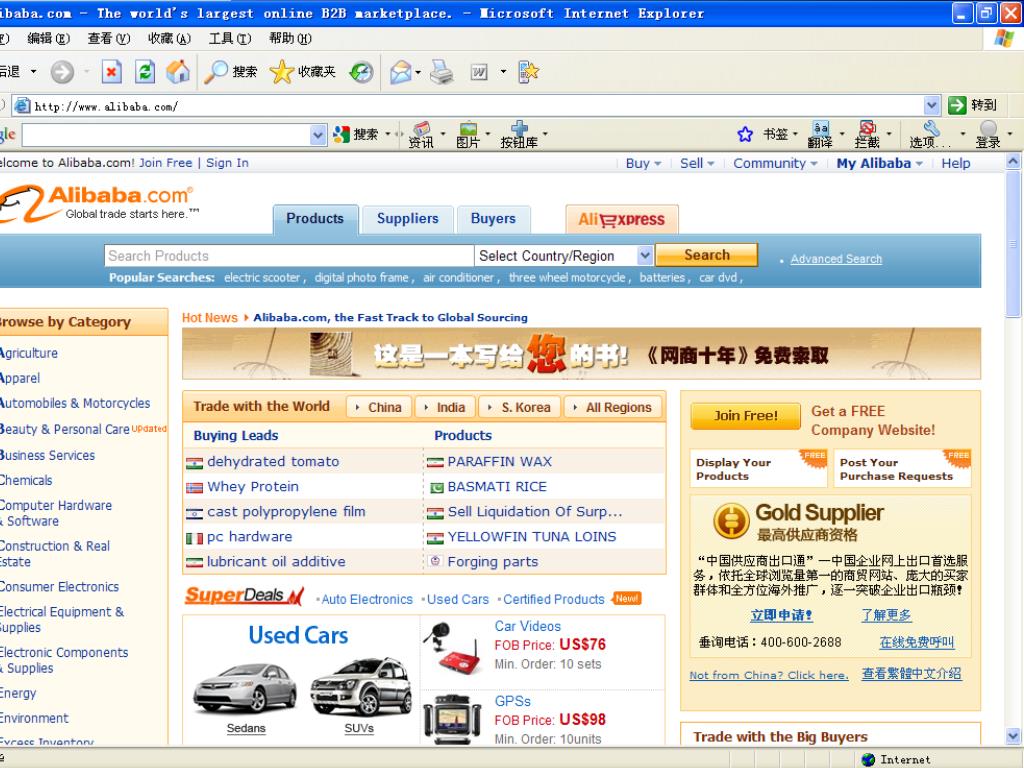Filter Trade with the World by China

(379, 408)
